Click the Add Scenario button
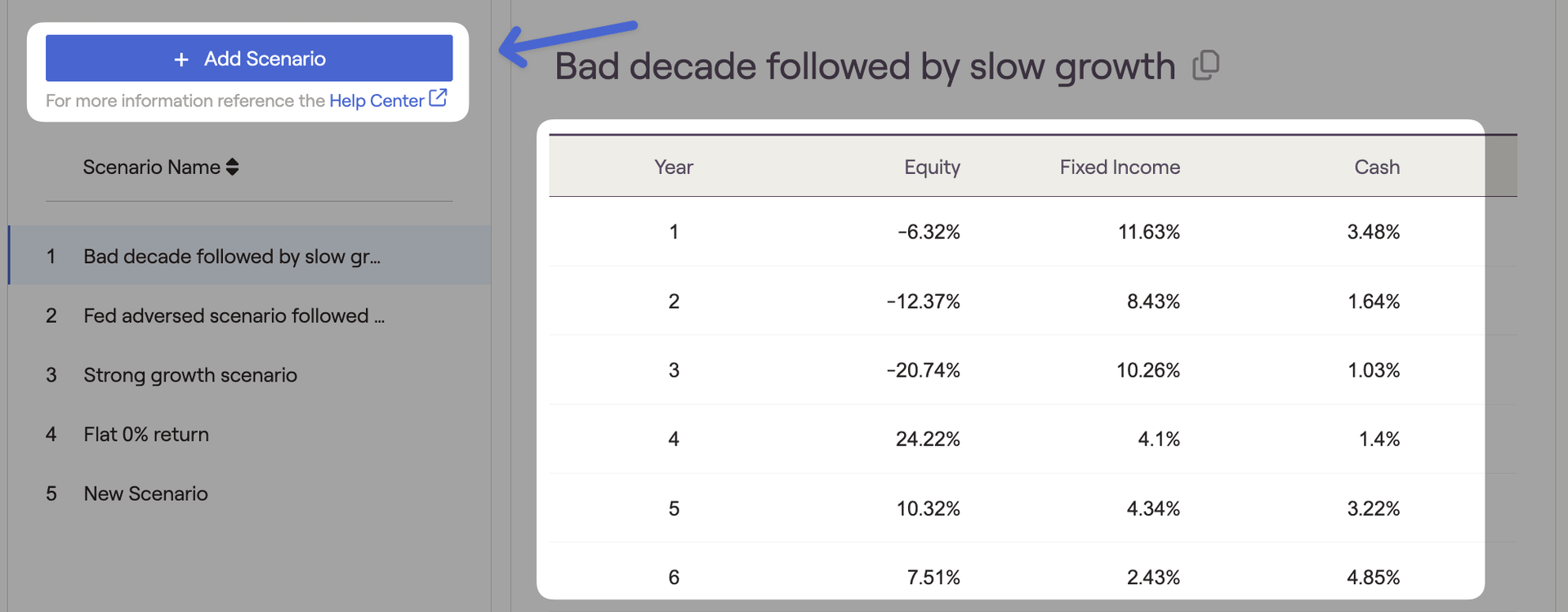Image resolution: width=1568 pixels, height=612 pixels. click(x=249, y=58)
